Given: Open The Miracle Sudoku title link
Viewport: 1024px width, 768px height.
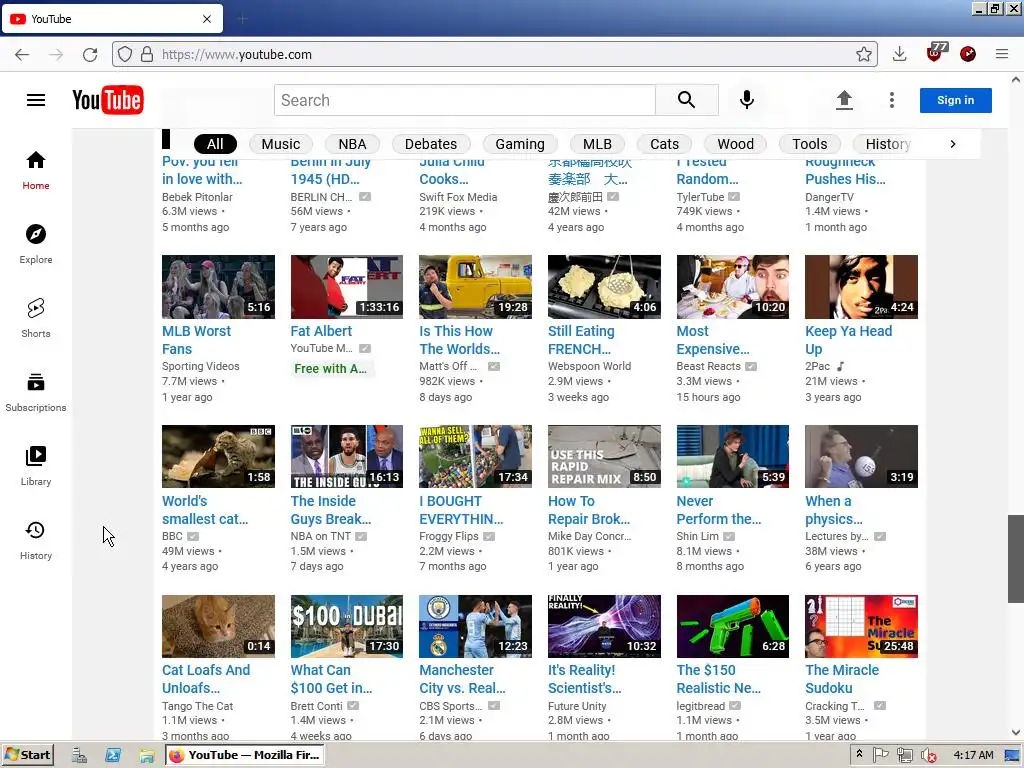Looking at the screenshot, I should click(842, 679).
